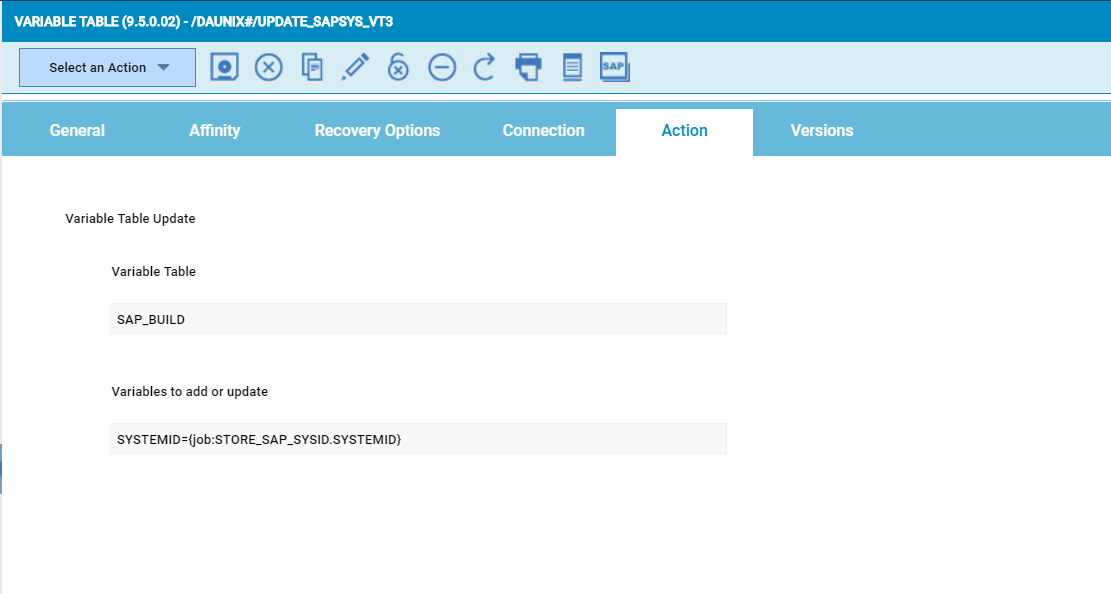The image size is (1111, 594).
Task: Click the copy documents icon
Action: [x=312, y=67]
